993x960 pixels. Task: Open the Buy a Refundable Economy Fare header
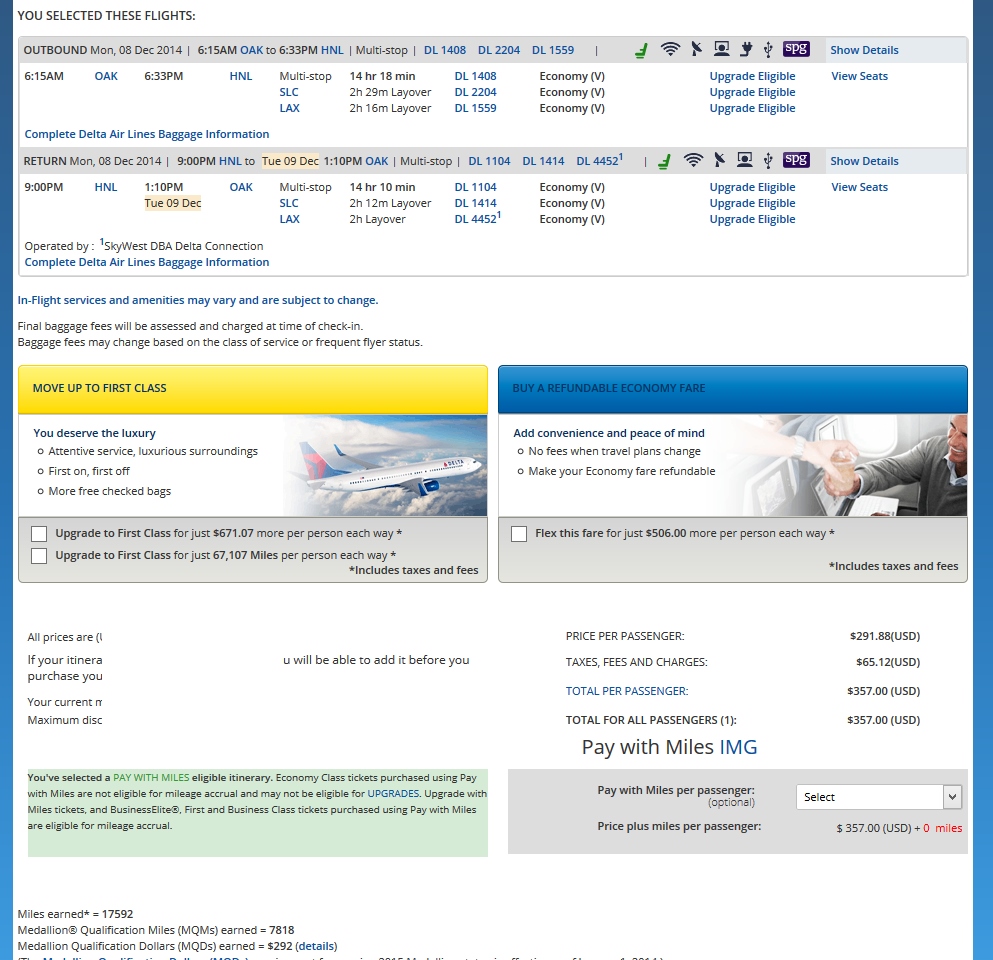(732, 389)
